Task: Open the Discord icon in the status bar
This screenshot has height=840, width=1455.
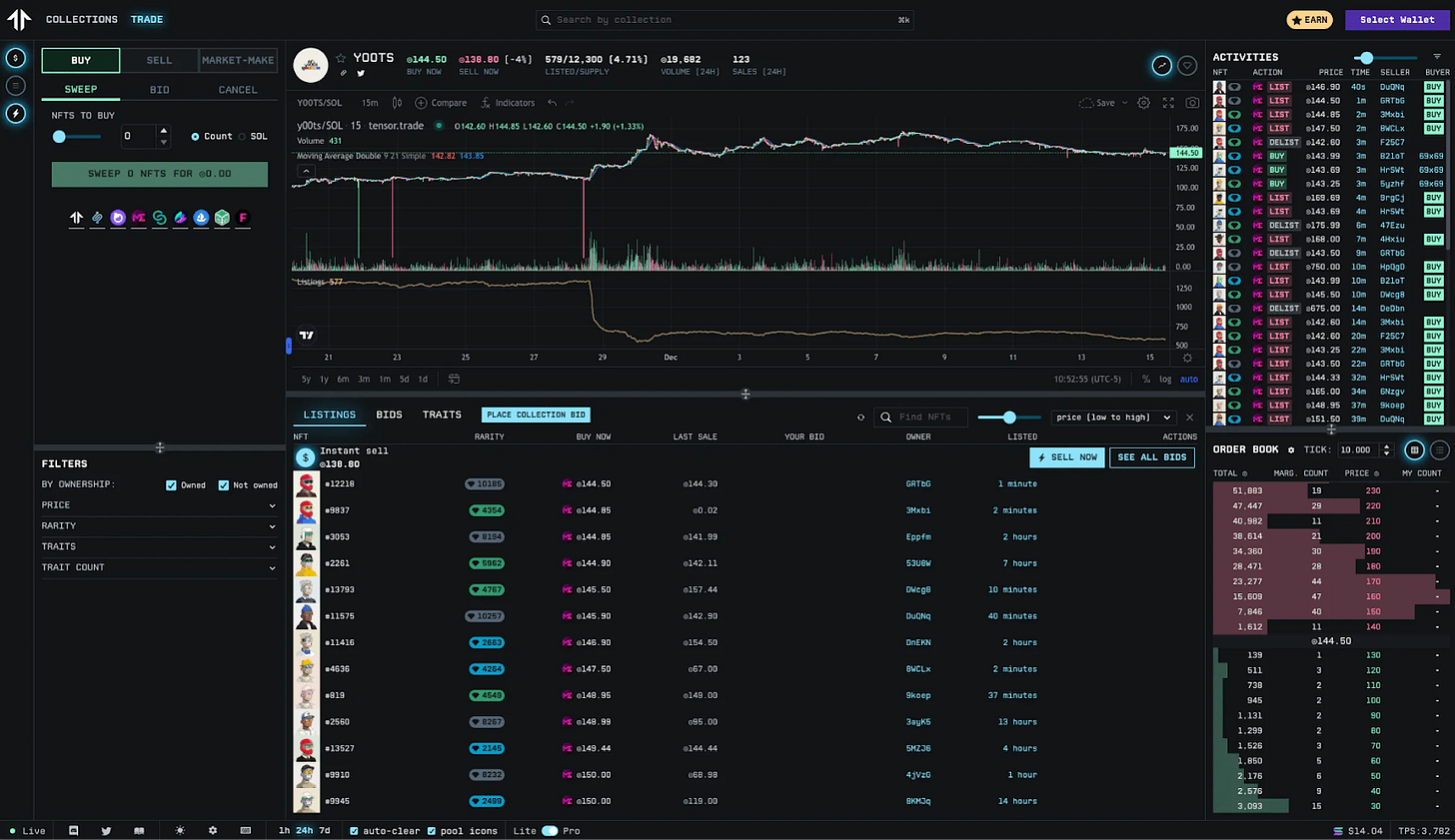Action: pyautogui.click(x=74, y=831)
